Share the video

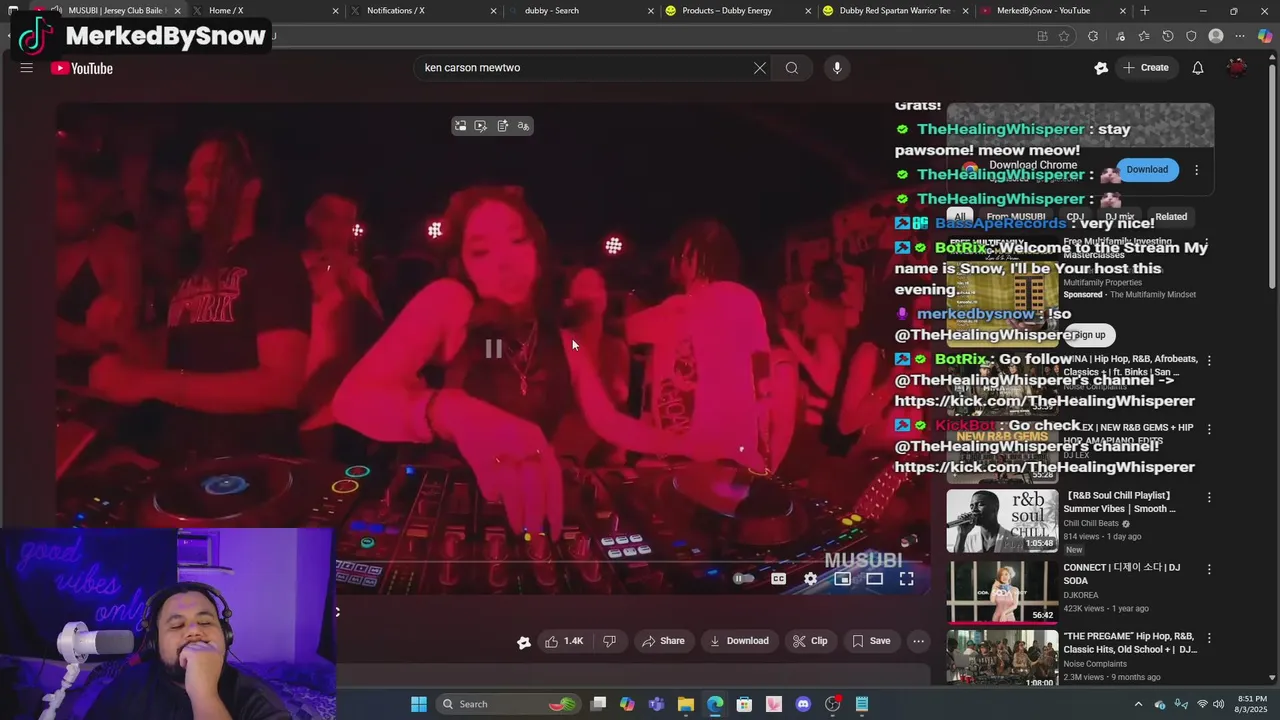(x=664, y=641)
